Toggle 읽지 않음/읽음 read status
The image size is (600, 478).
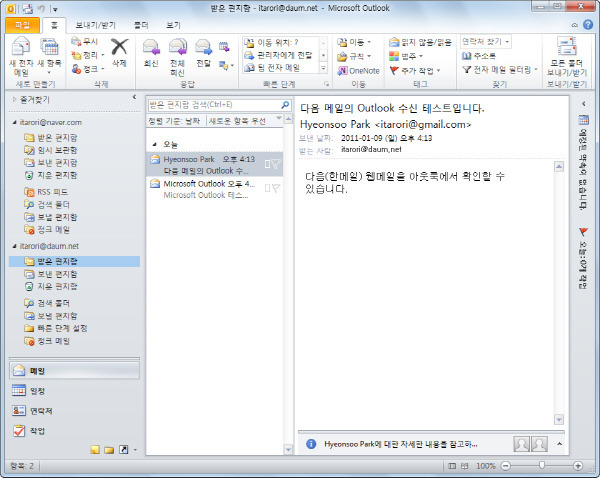point(420,42)
